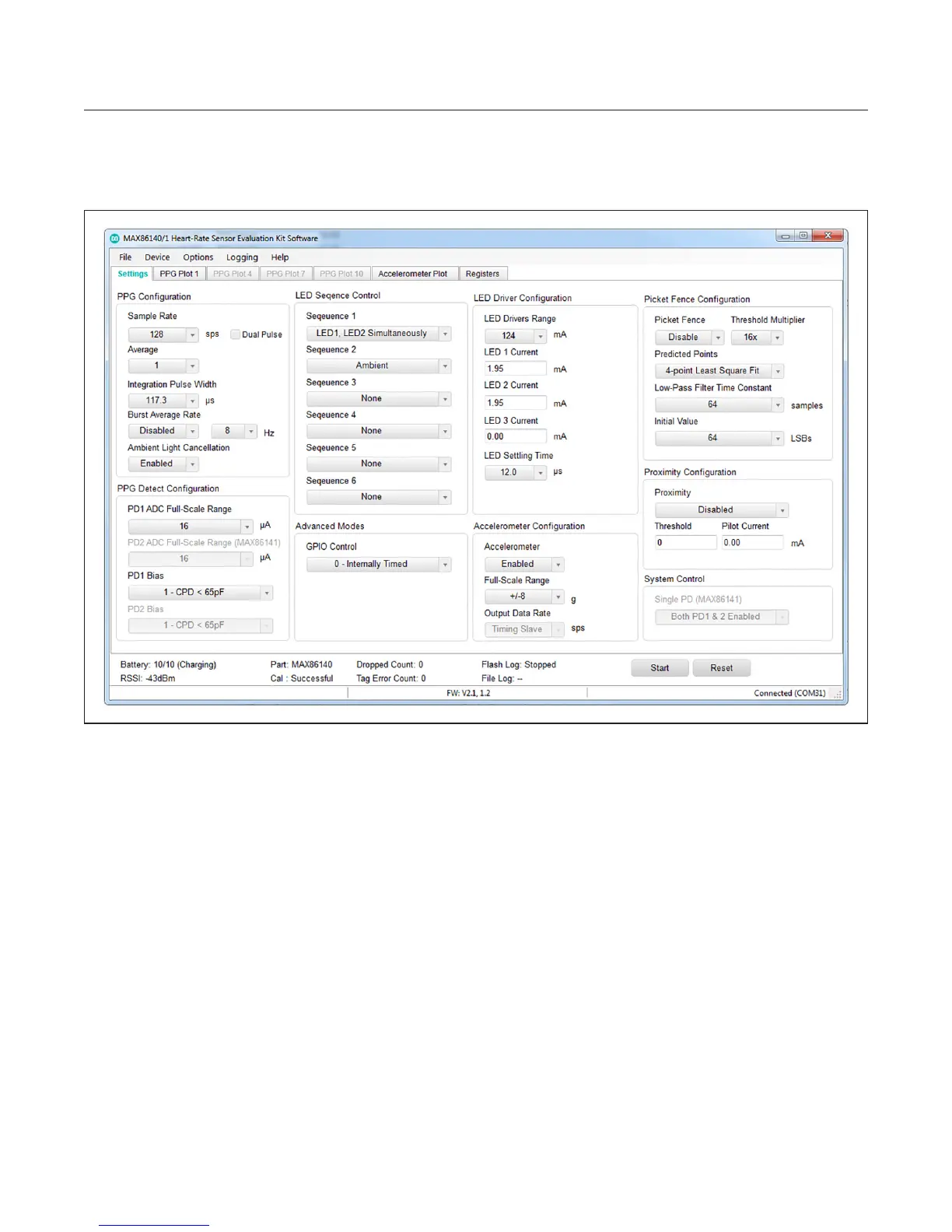Open Threshold Multiplier 16x dropdown
Viewport: 952px width, 1232px height.
[757, 338]
